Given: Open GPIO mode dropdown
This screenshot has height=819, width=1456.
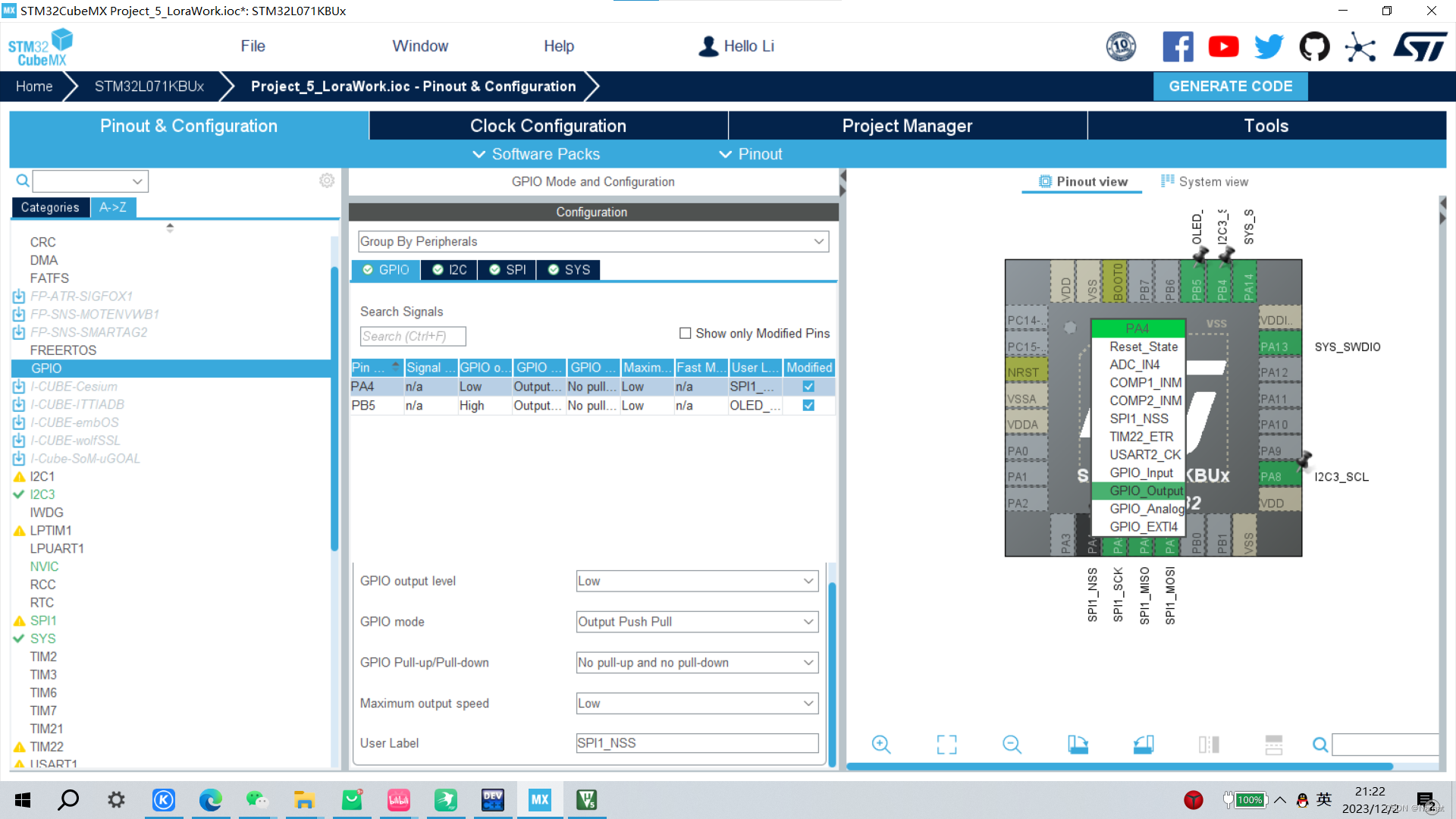Looking at the screenshot, I should (x=697, y=622).
